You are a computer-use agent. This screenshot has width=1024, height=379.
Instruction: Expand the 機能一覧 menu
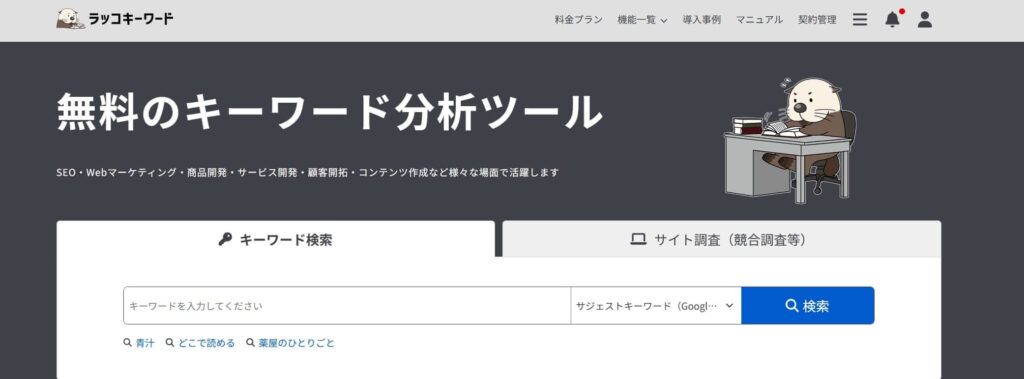click(643, 20)
